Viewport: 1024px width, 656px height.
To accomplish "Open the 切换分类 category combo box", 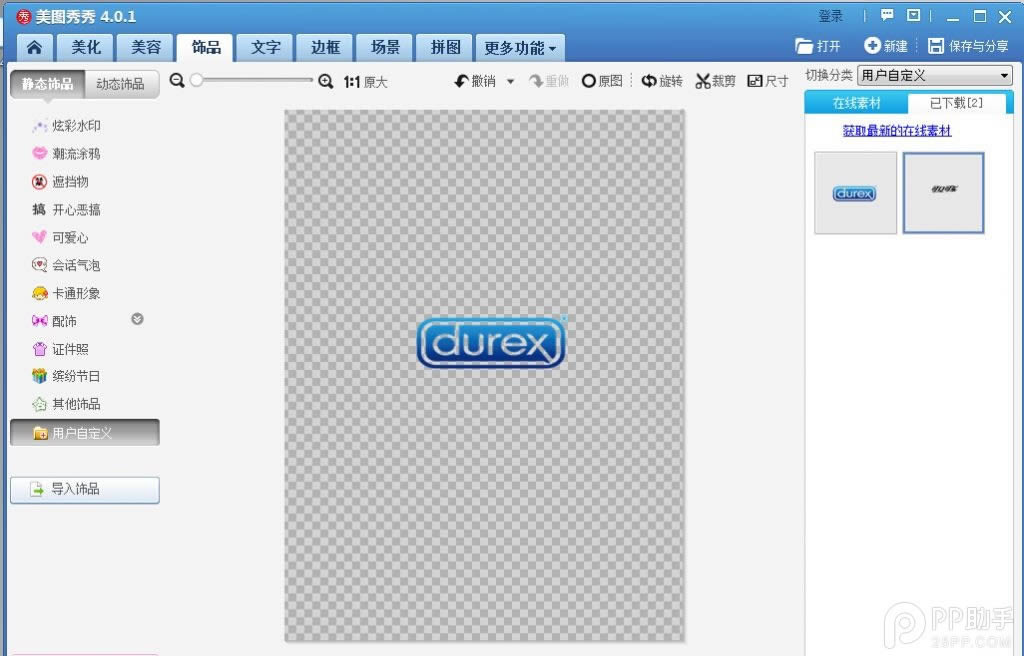I will pyautogui.click(x=935, y=76).
